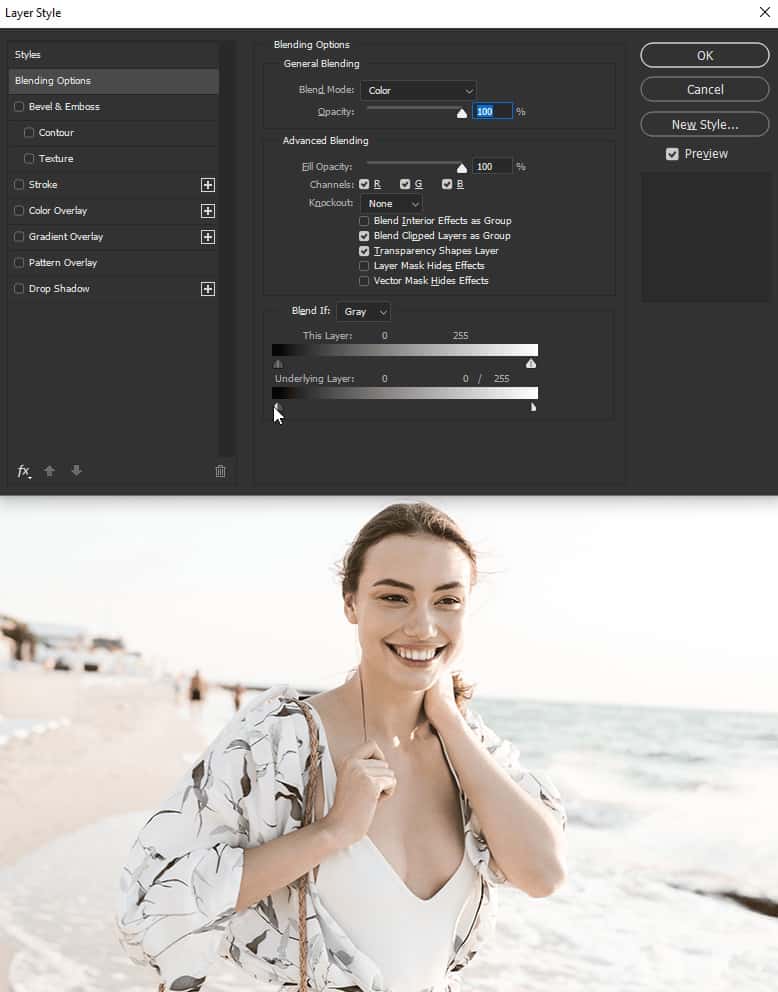This screenshot has height=992, width=778.
Task: Click the delete effect trash icon
Action: tap(221, 471)
